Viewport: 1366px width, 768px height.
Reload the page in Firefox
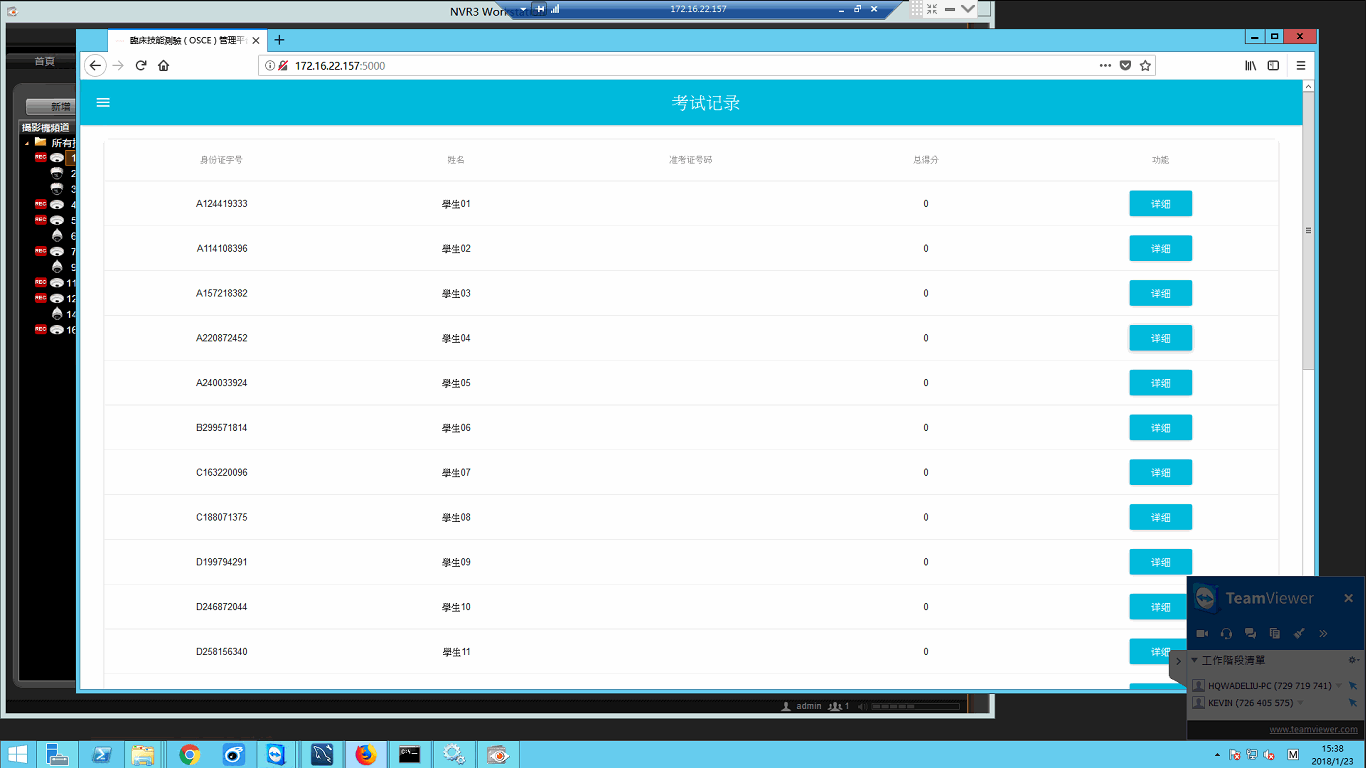[141, 66]
